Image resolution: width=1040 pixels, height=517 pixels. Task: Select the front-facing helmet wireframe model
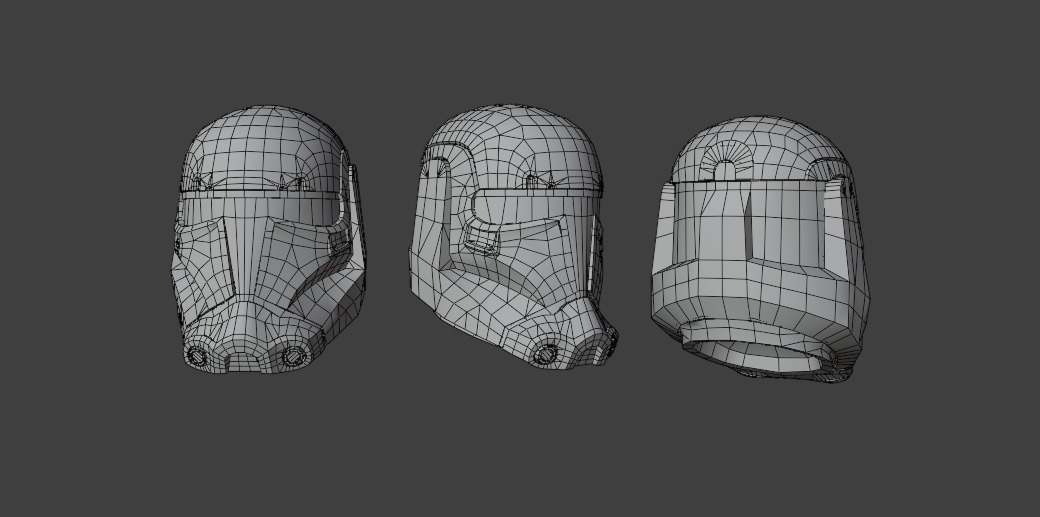click(x=268, y=239)
